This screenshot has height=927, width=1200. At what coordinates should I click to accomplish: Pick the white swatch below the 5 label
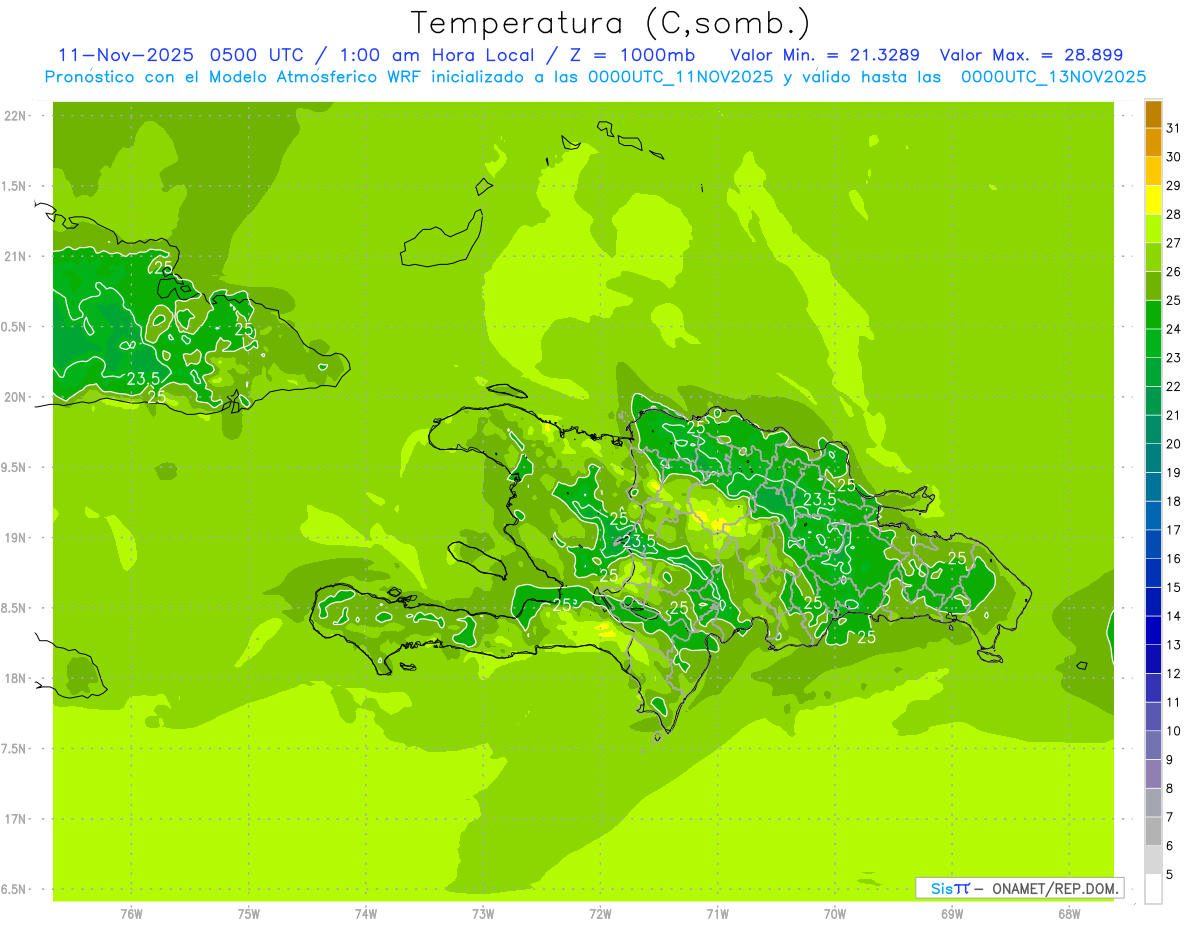click(x=1153, y=889)
